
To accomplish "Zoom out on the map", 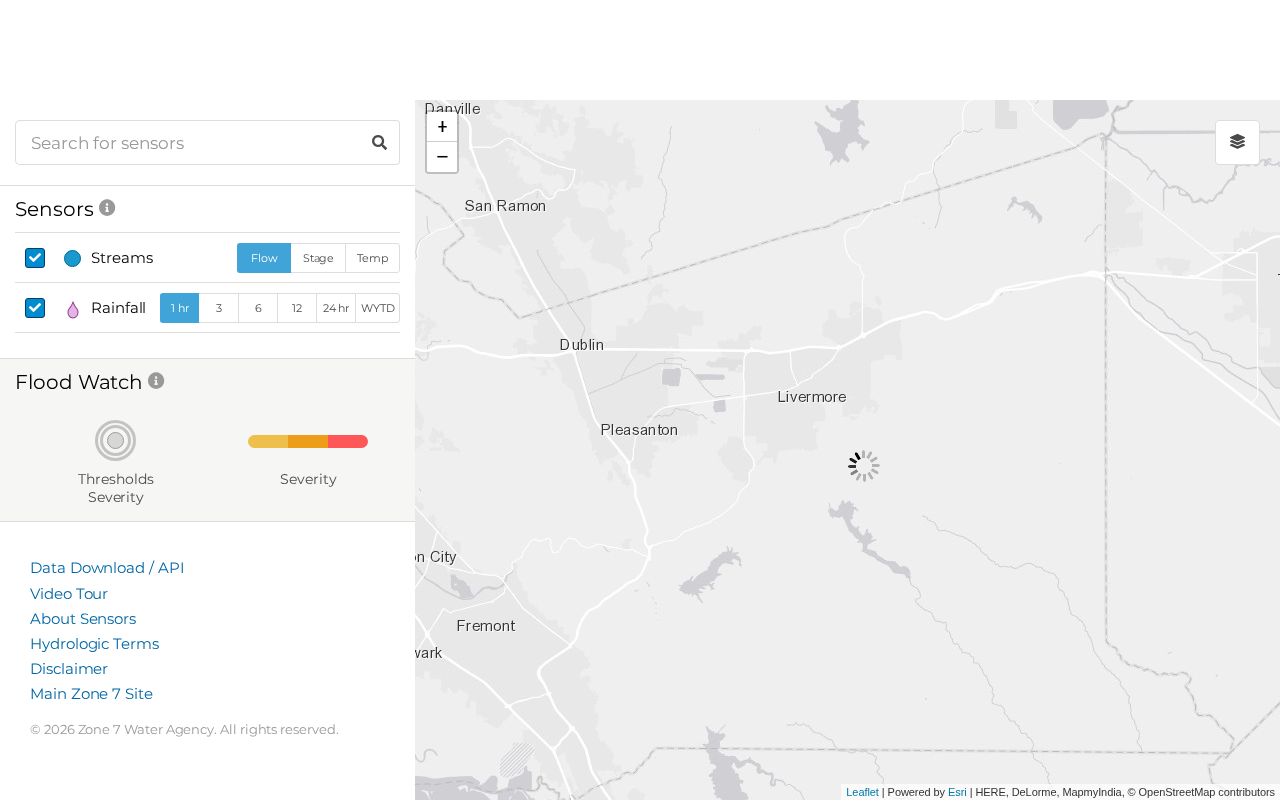I will (442, 157).
